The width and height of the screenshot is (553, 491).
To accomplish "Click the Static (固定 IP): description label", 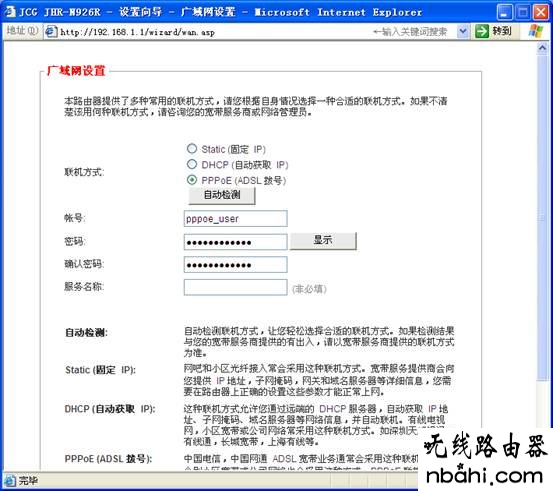I will [101, 370].
